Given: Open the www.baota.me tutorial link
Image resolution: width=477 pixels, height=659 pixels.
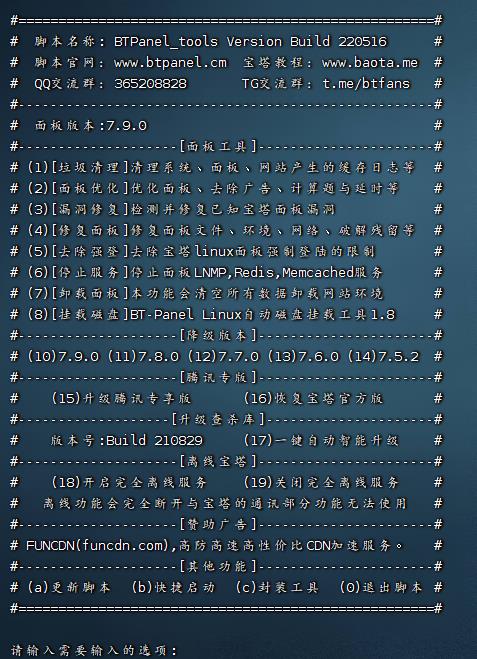Looking at the screenshot, I should (x=370, y=63).
